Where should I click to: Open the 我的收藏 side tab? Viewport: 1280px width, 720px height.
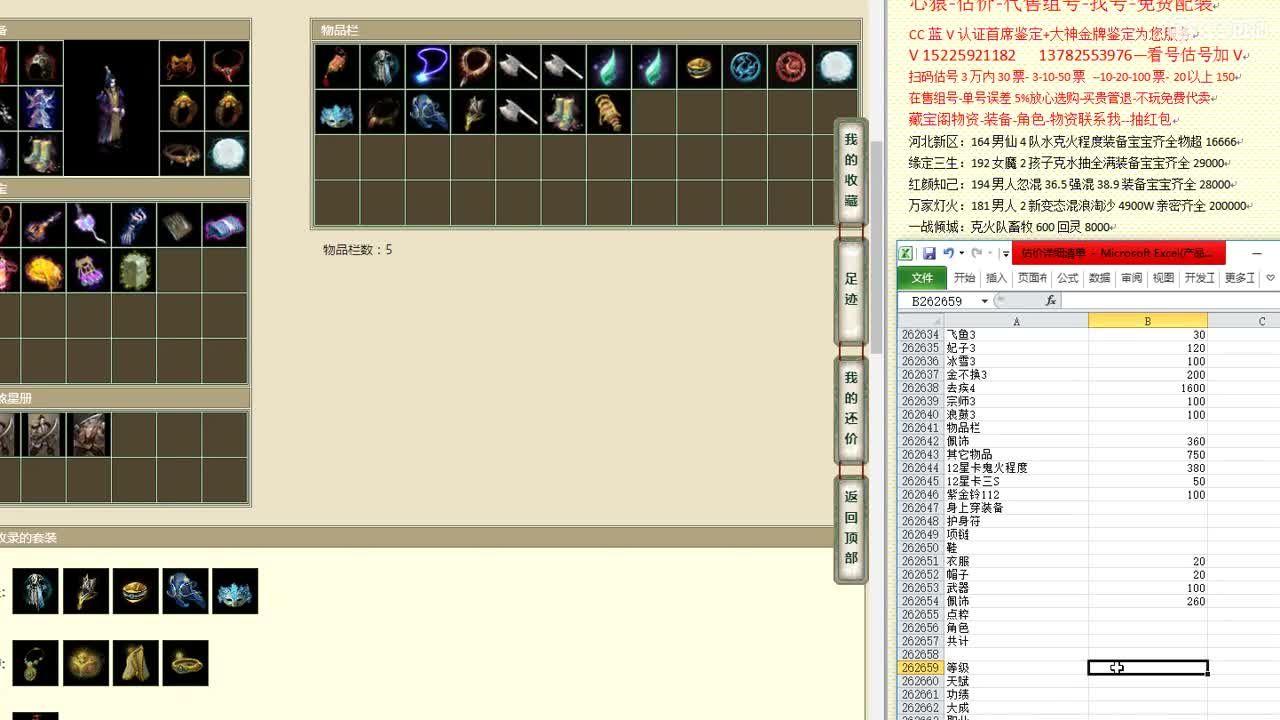click(851, 170)
